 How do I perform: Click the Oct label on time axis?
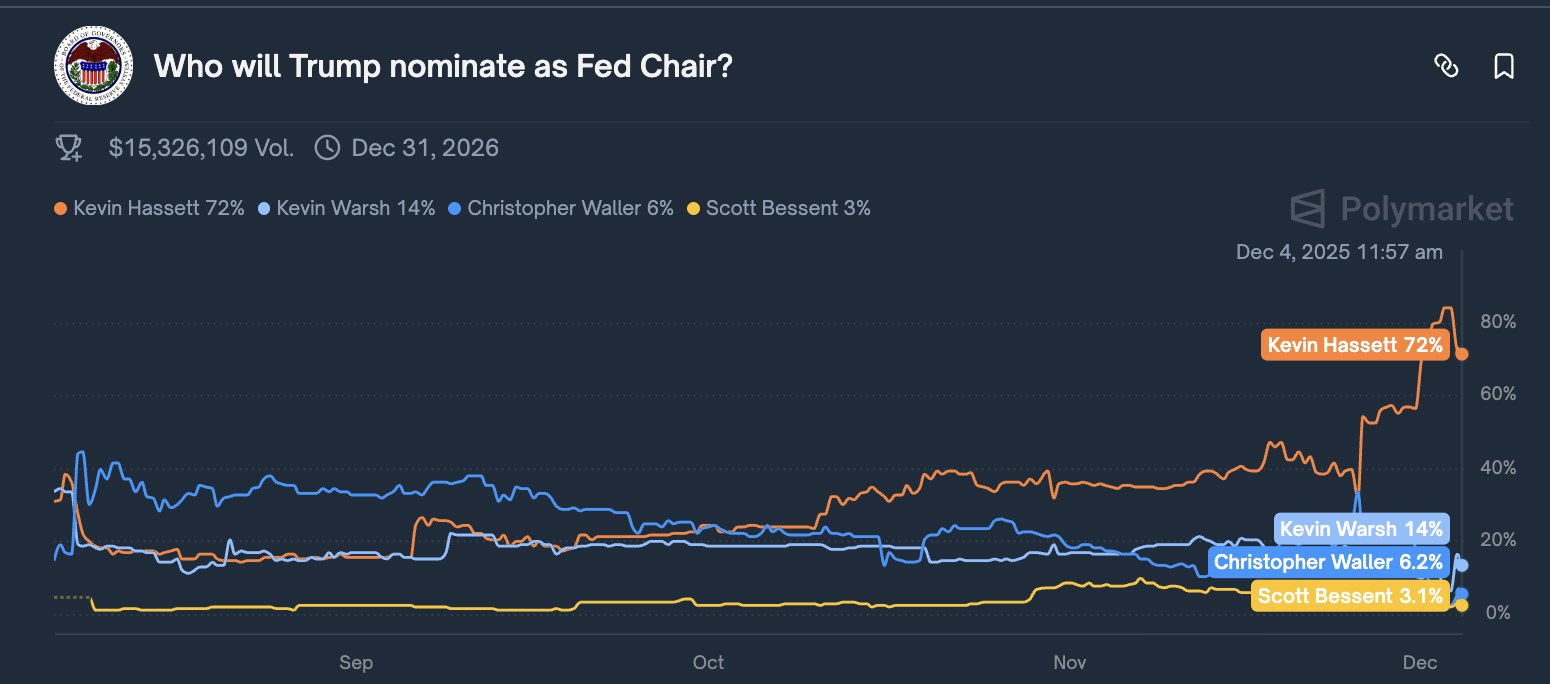708,662
